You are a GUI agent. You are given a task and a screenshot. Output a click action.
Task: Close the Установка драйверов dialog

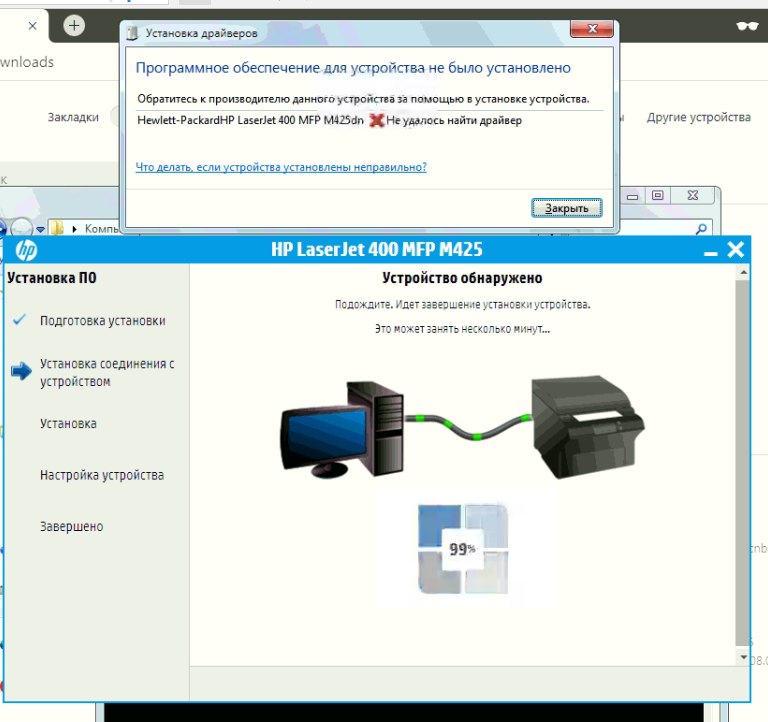click(x=592, y=29)
